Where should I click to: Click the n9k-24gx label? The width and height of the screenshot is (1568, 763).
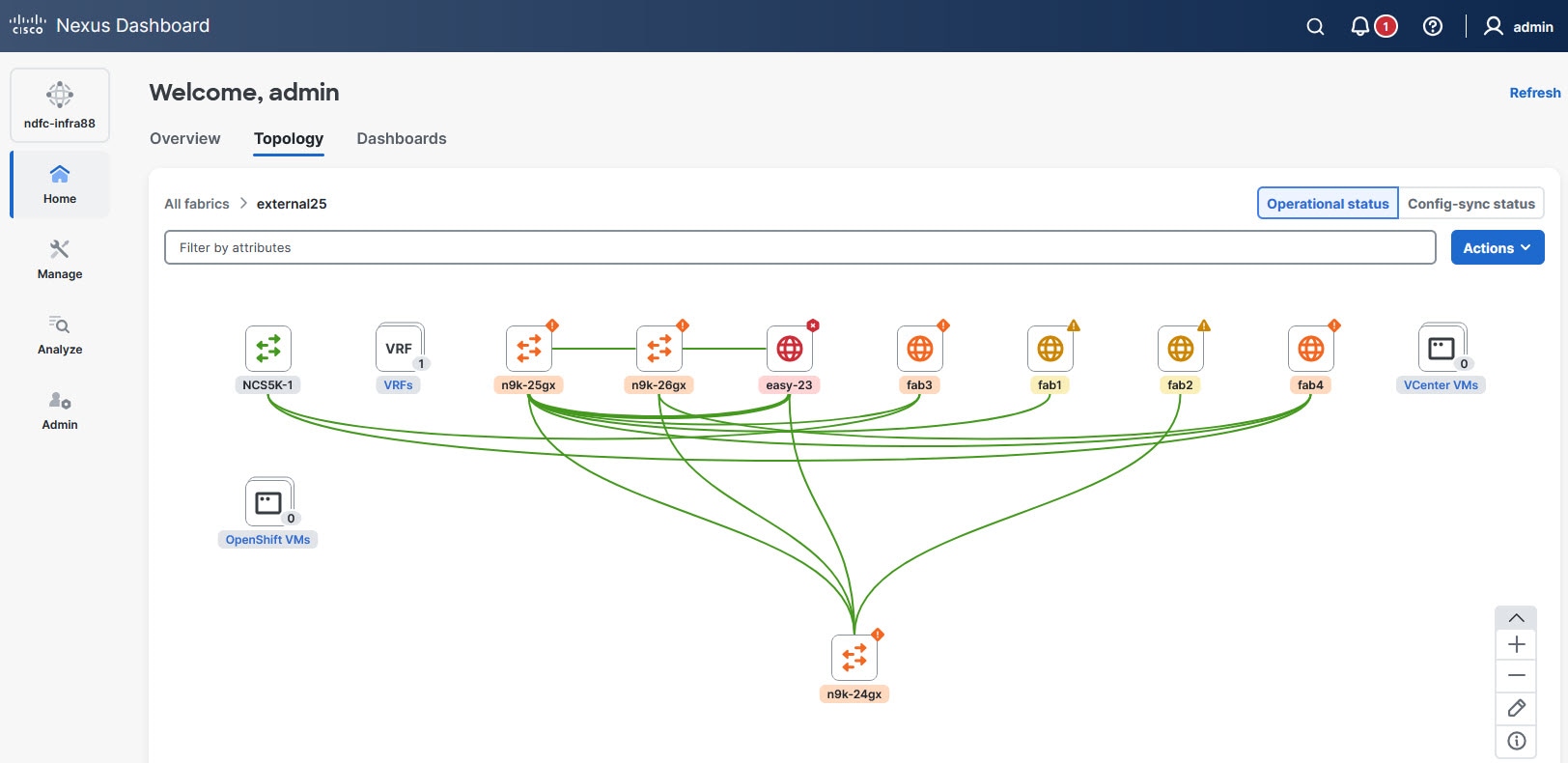pos(854,694)
